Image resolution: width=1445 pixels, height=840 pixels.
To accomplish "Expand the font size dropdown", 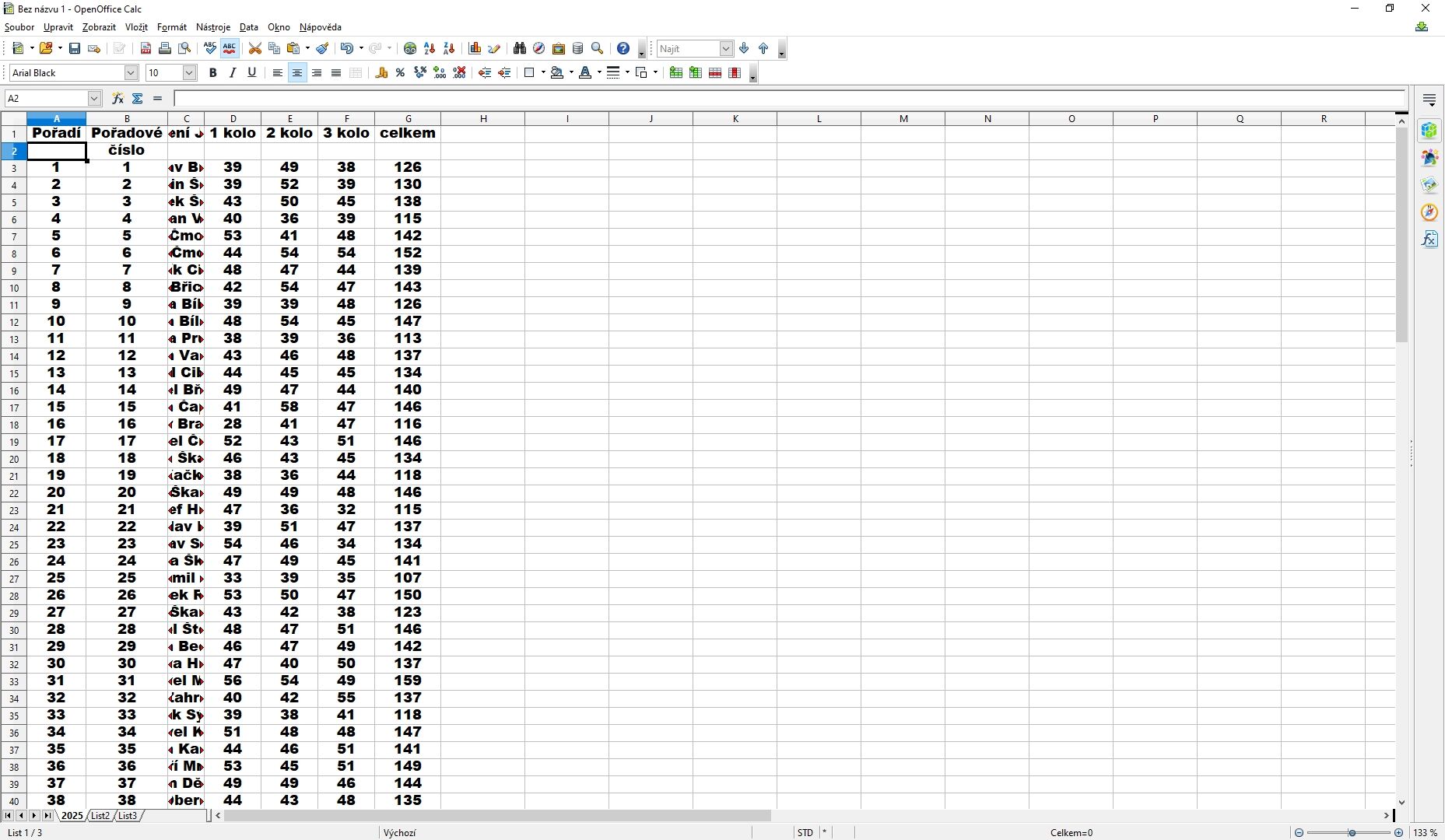I will 189,72.
